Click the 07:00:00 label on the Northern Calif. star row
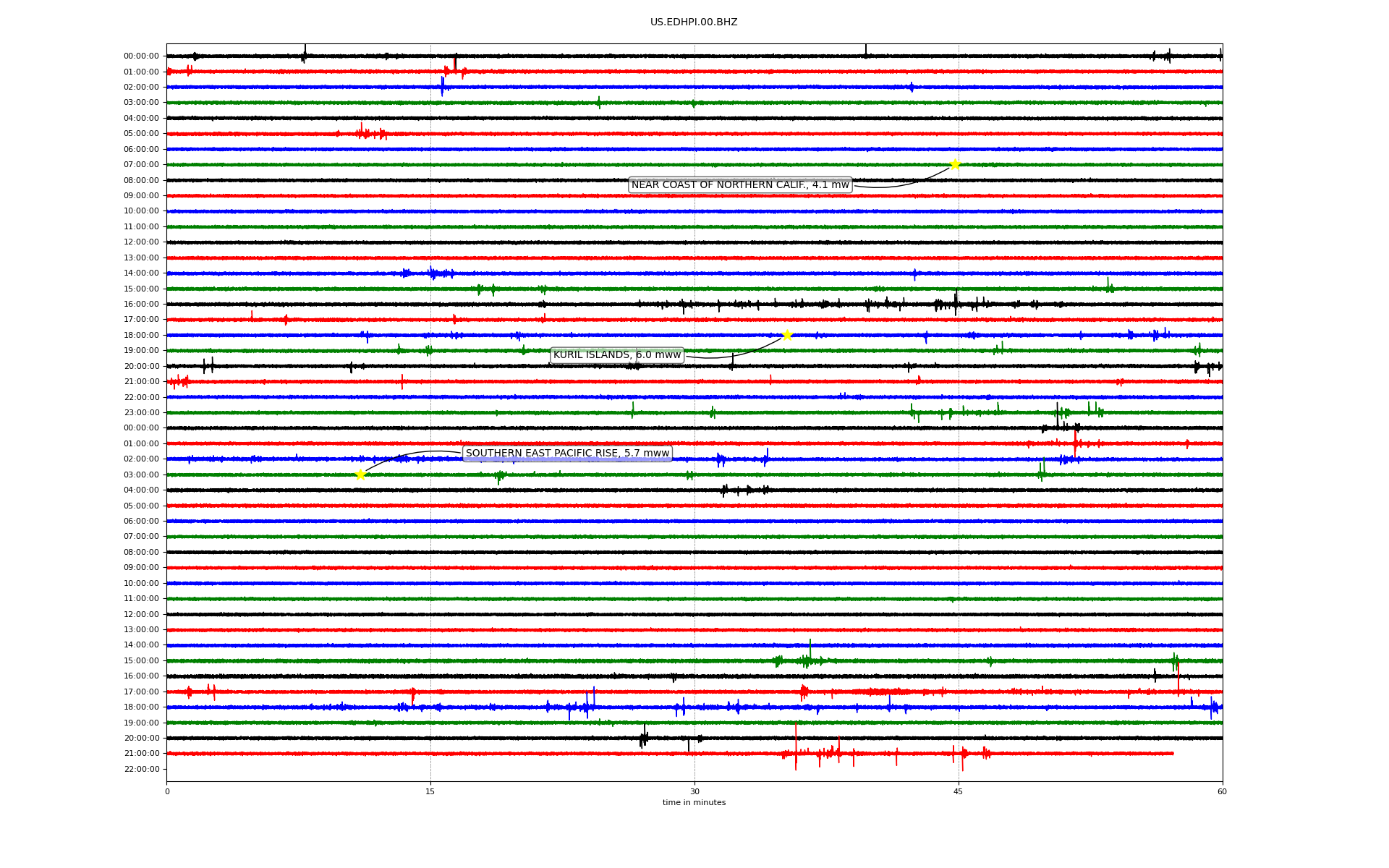The image size is (1389, 868). (x=141, y=164)
